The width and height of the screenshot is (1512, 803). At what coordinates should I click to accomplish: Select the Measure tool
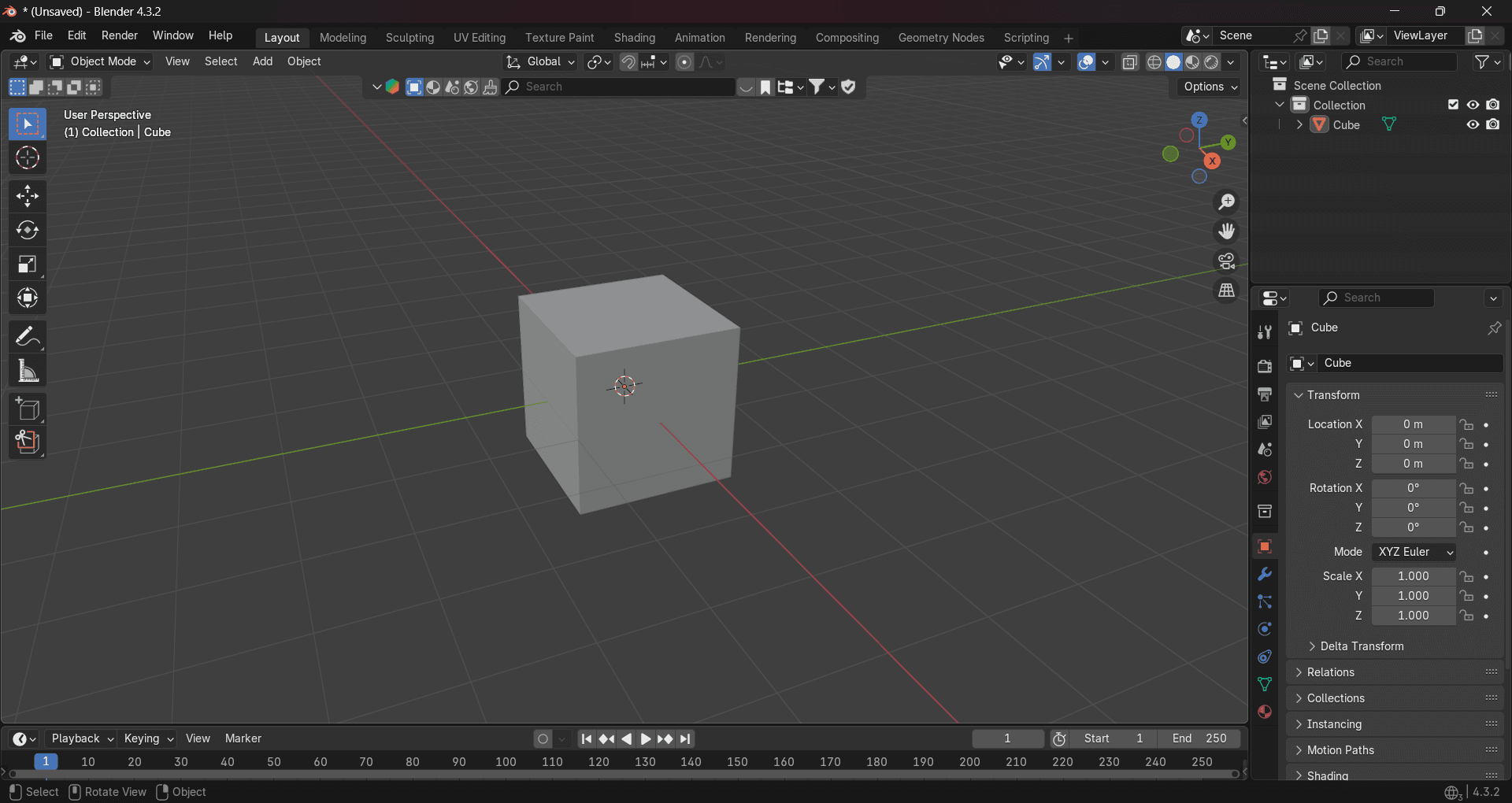(x=27, y=370)
